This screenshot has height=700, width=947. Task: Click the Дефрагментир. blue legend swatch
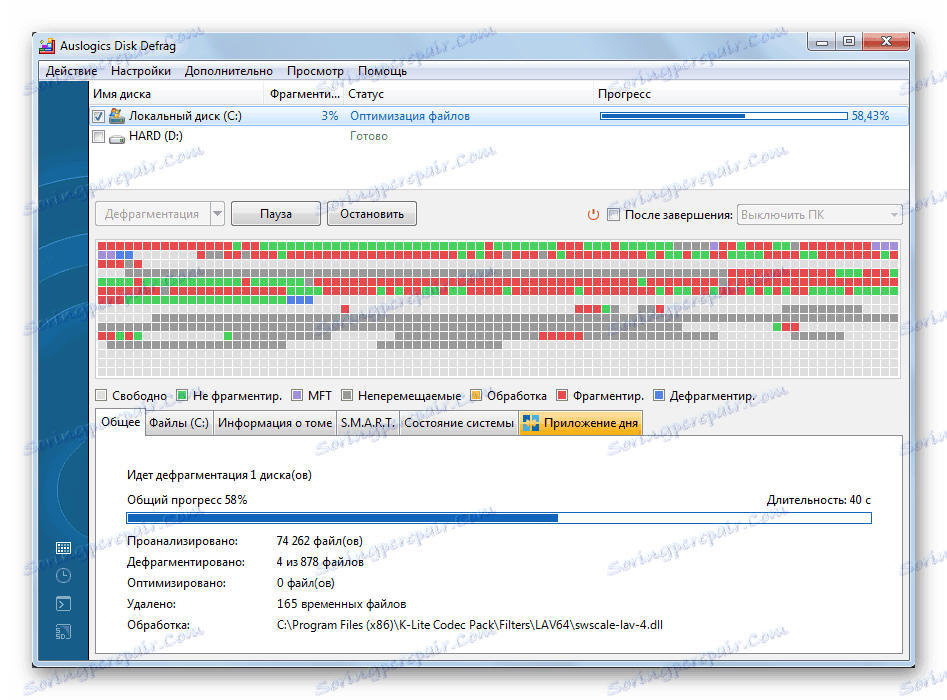(659, 396)
